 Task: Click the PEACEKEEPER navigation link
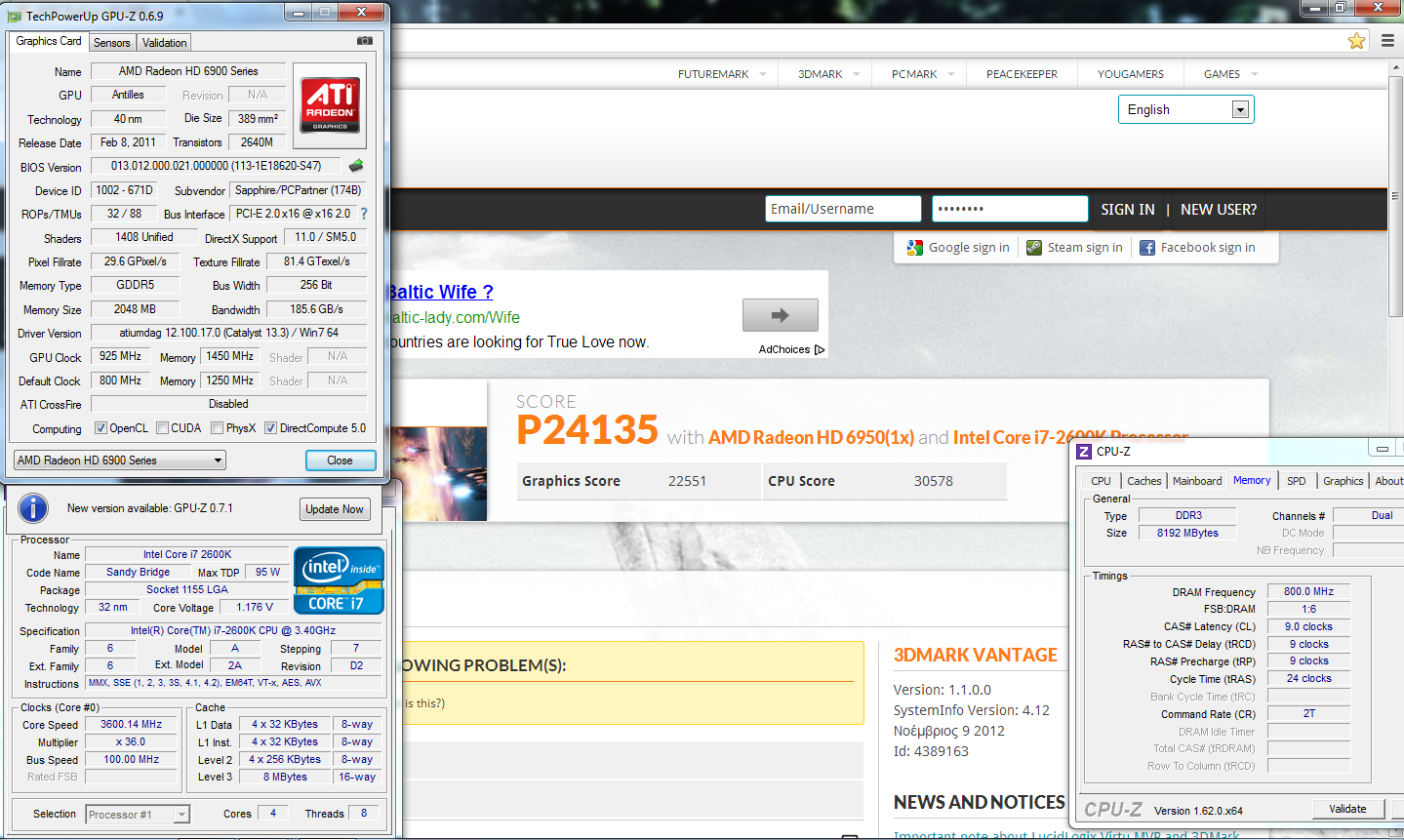(x=1022, y=74)
